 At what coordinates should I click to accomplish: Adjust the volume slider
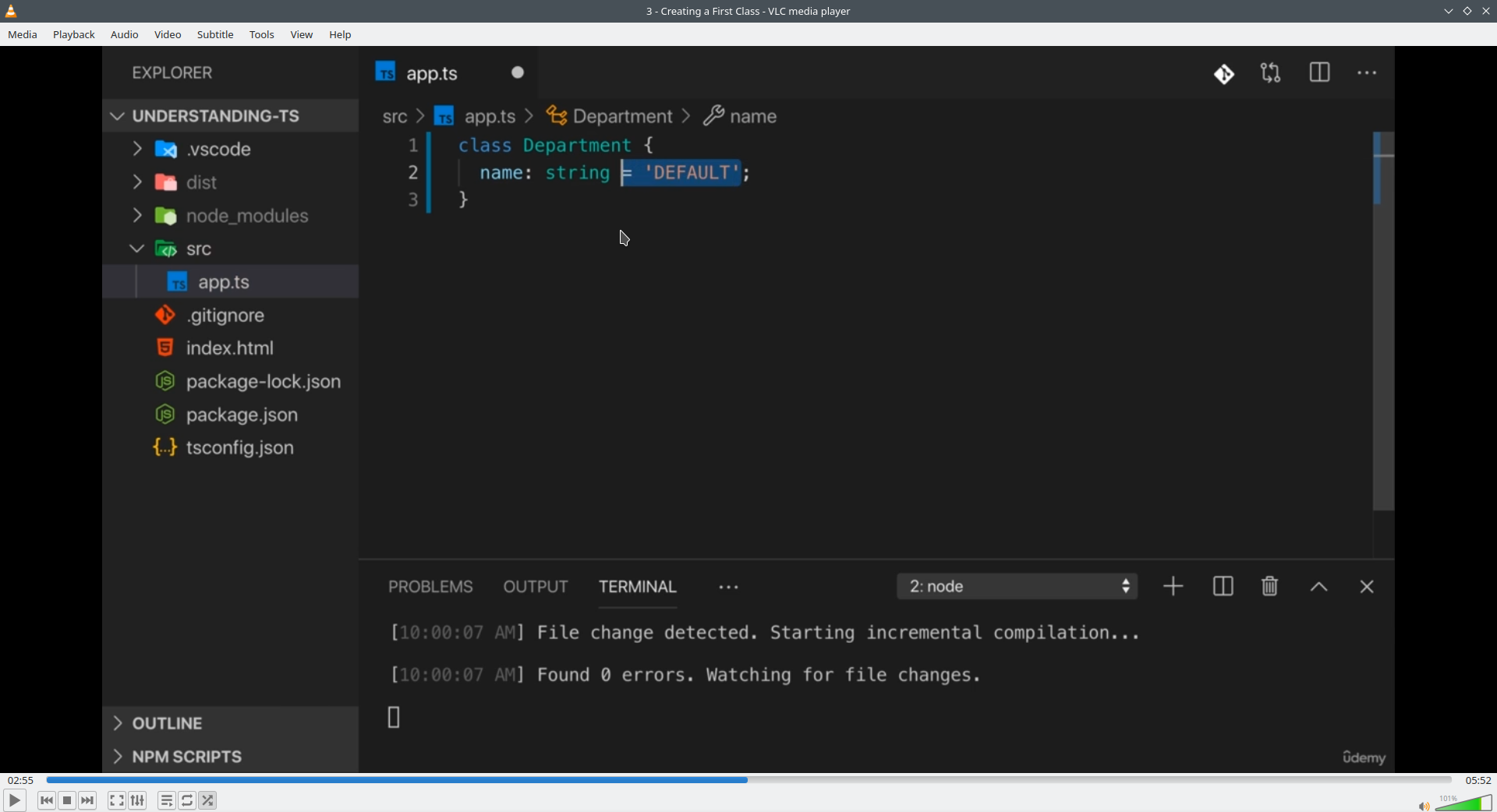point(1463,803)
